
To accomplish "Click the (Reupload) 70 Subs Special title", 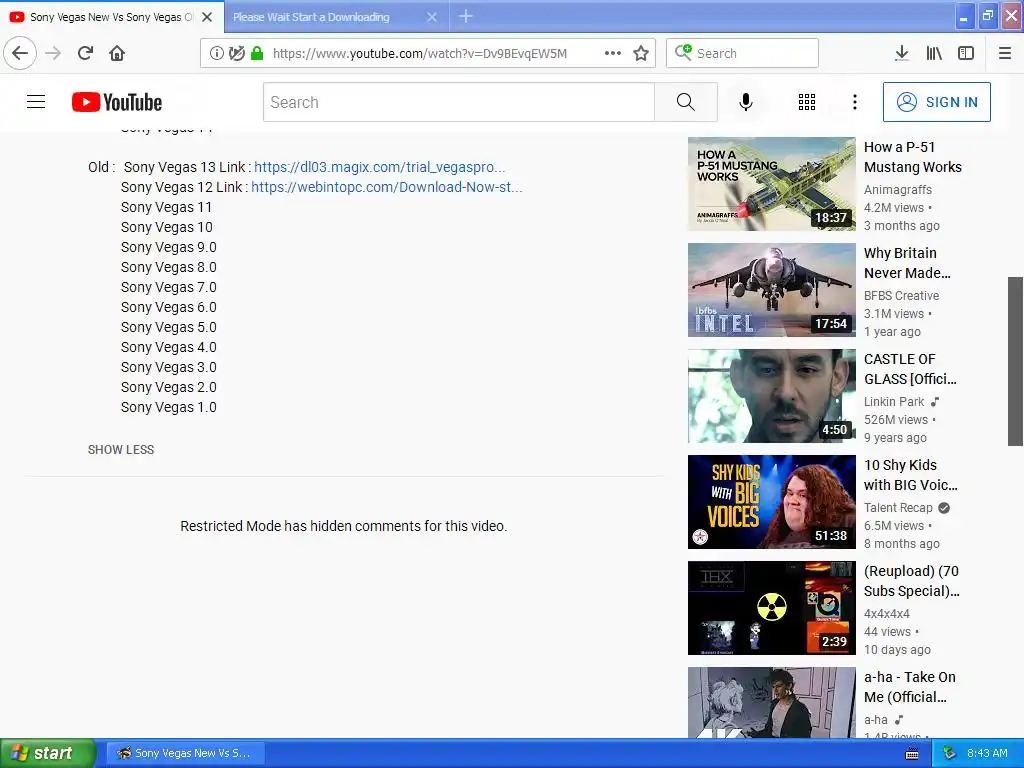I will (912, 581).
